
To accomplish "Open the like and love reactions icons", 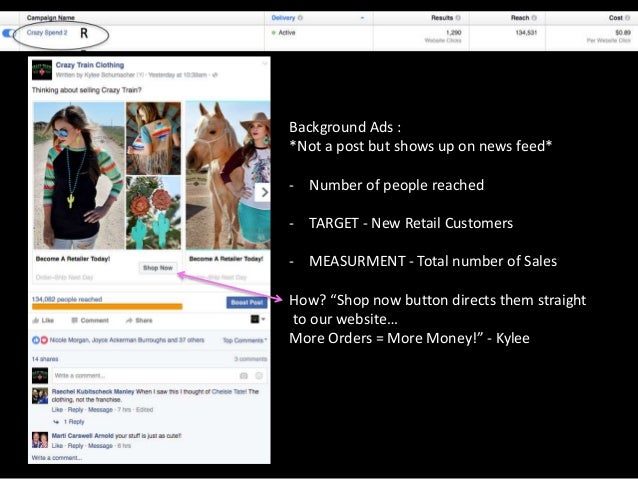I will click(x=40, y=340).
